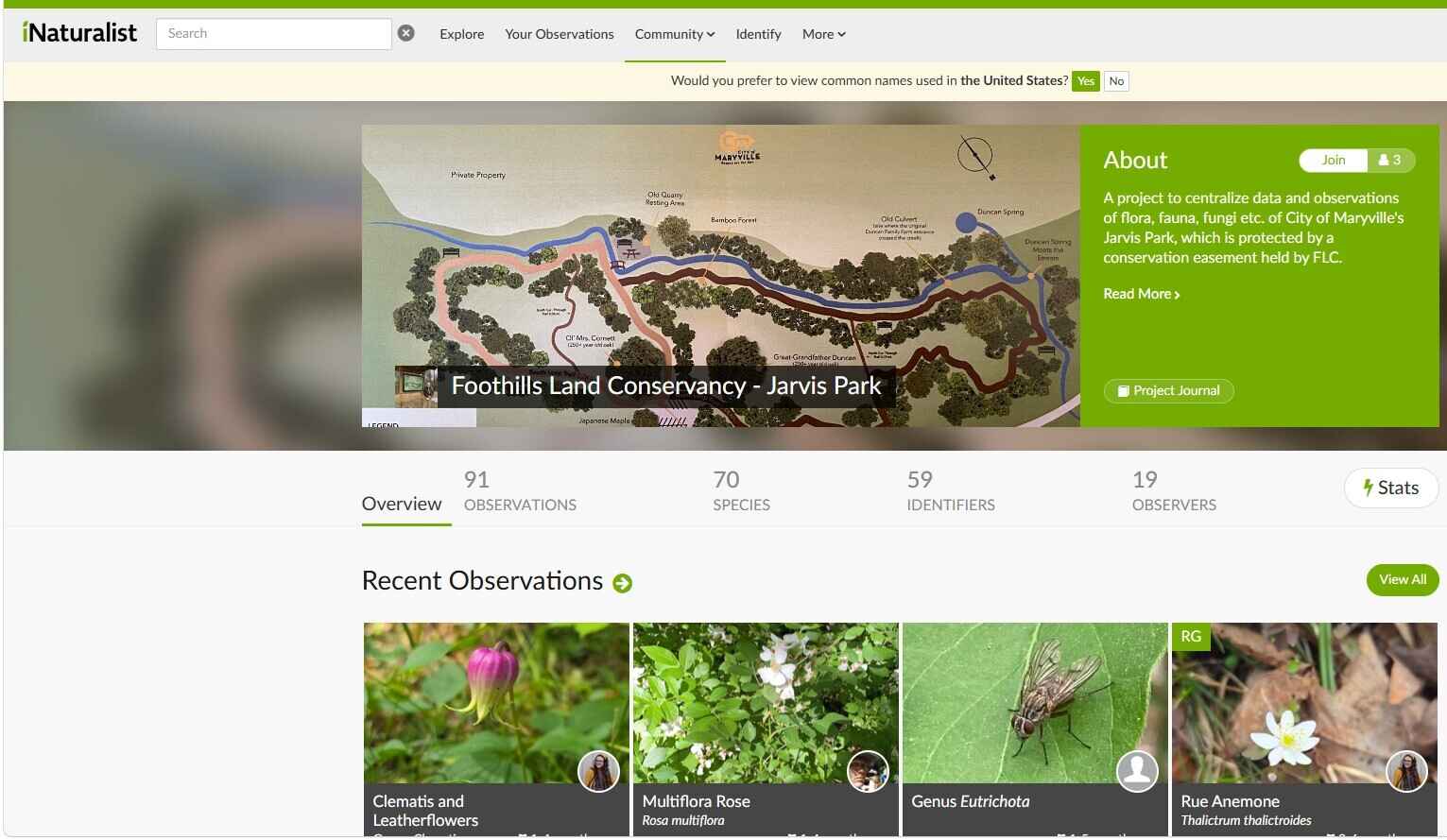Image resolution: width=1447 pixels, height=840 pixels.
Task: Clear the search field with X icon
Action: coord(405,33)
